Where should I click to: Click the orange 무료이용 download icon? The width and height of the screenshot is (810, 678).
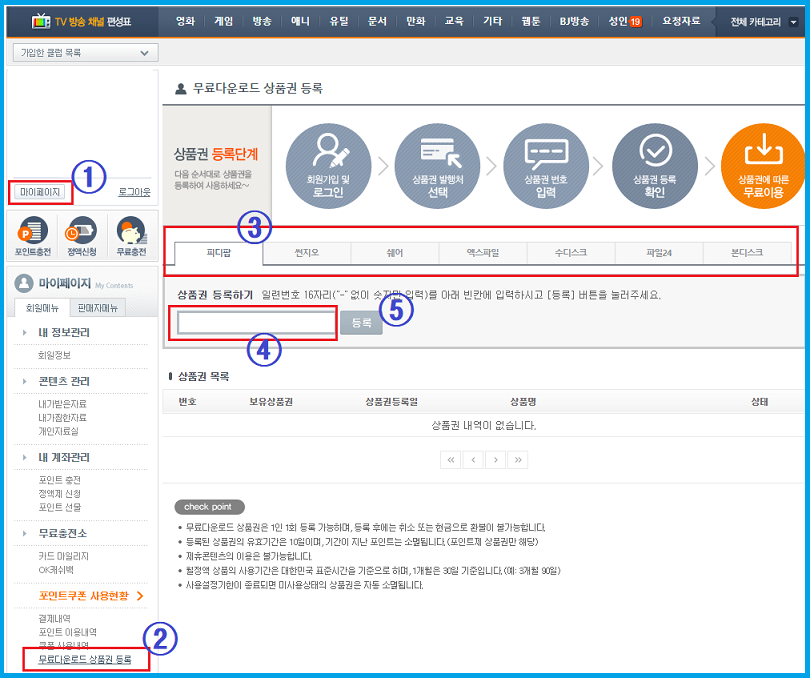point(764,166)
